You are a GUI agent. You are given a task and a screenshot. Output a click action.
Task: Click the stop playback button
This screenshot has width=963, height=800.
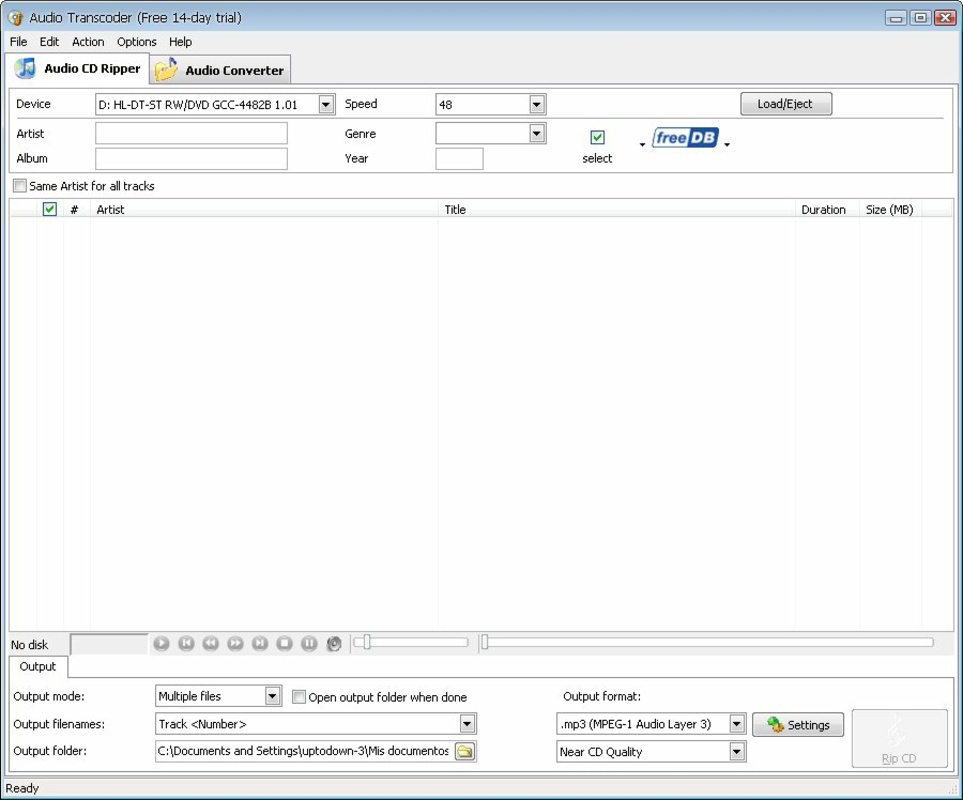click(284, 643)
